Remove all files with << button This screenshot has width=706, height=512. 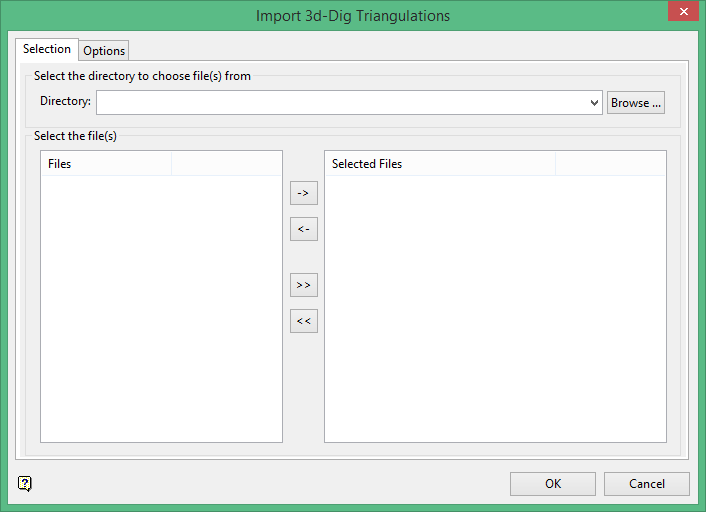303,321
